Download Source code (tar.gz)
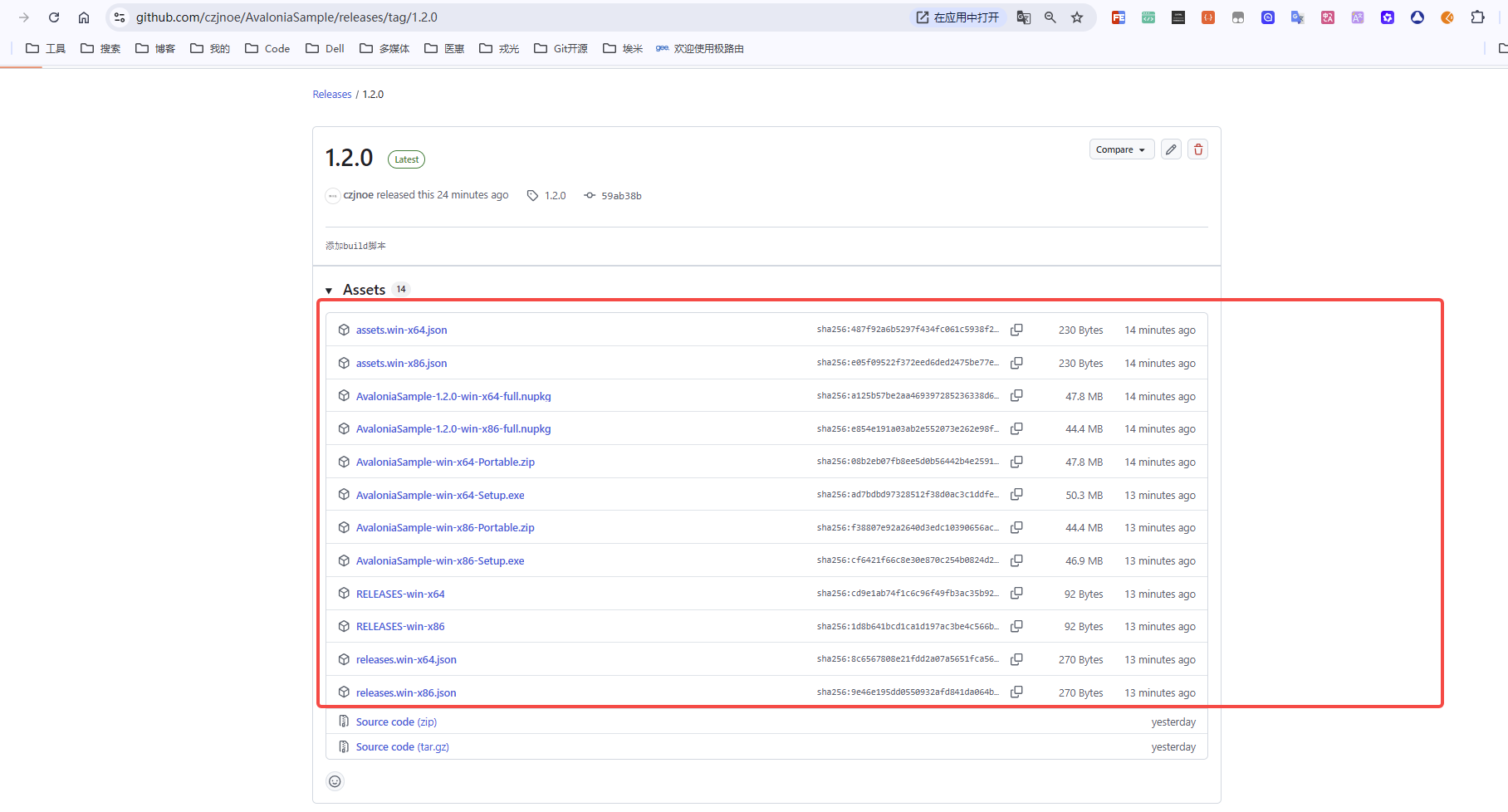This screenshot has width=1508, height=812. [403, 747]
